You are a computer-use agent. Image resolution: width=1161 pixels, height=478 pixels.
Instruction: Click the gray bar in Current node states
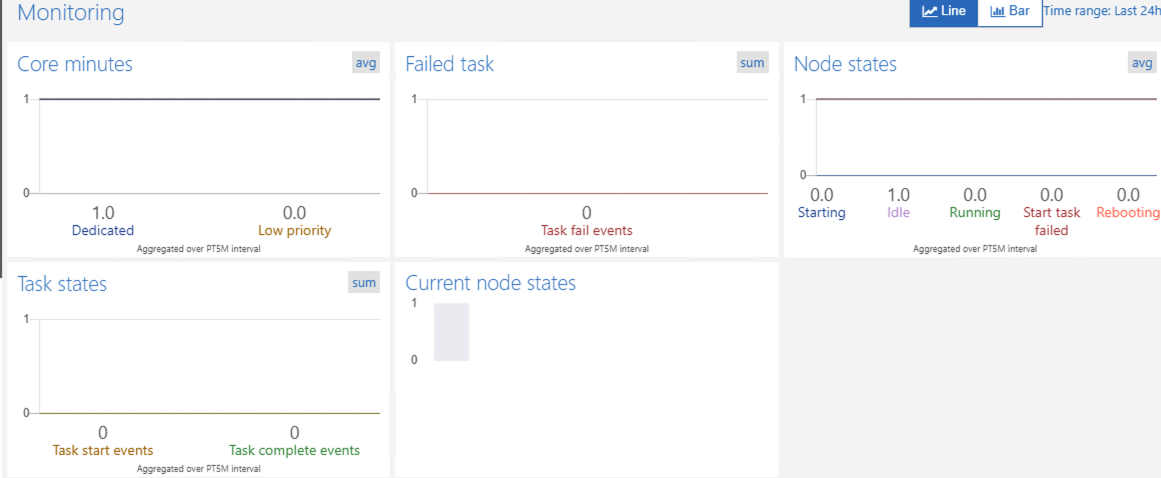pyautogui.click(x=451, y=332)
